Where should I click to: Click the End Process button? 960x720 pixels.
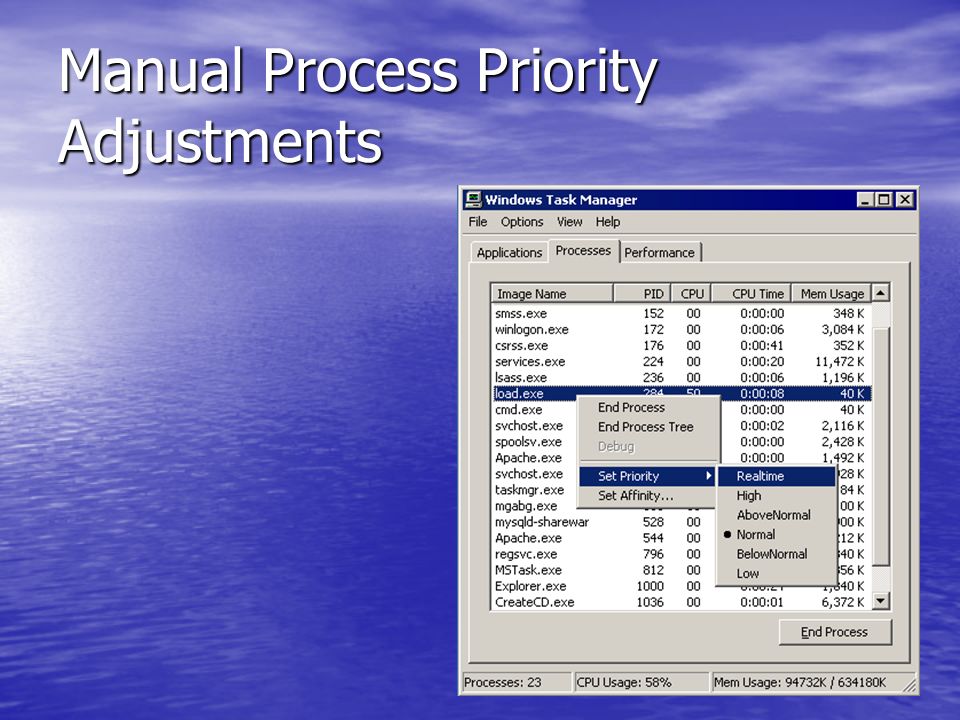835,632
